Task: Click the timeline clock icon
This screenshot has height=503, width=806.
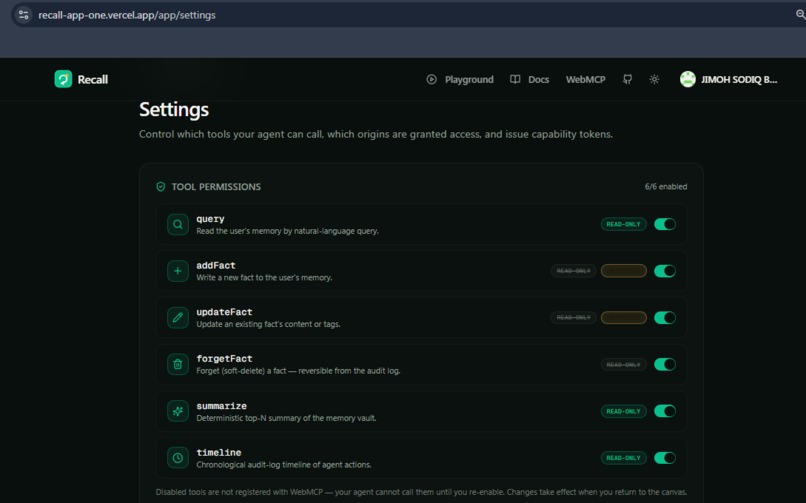Action: pos(178,458)
